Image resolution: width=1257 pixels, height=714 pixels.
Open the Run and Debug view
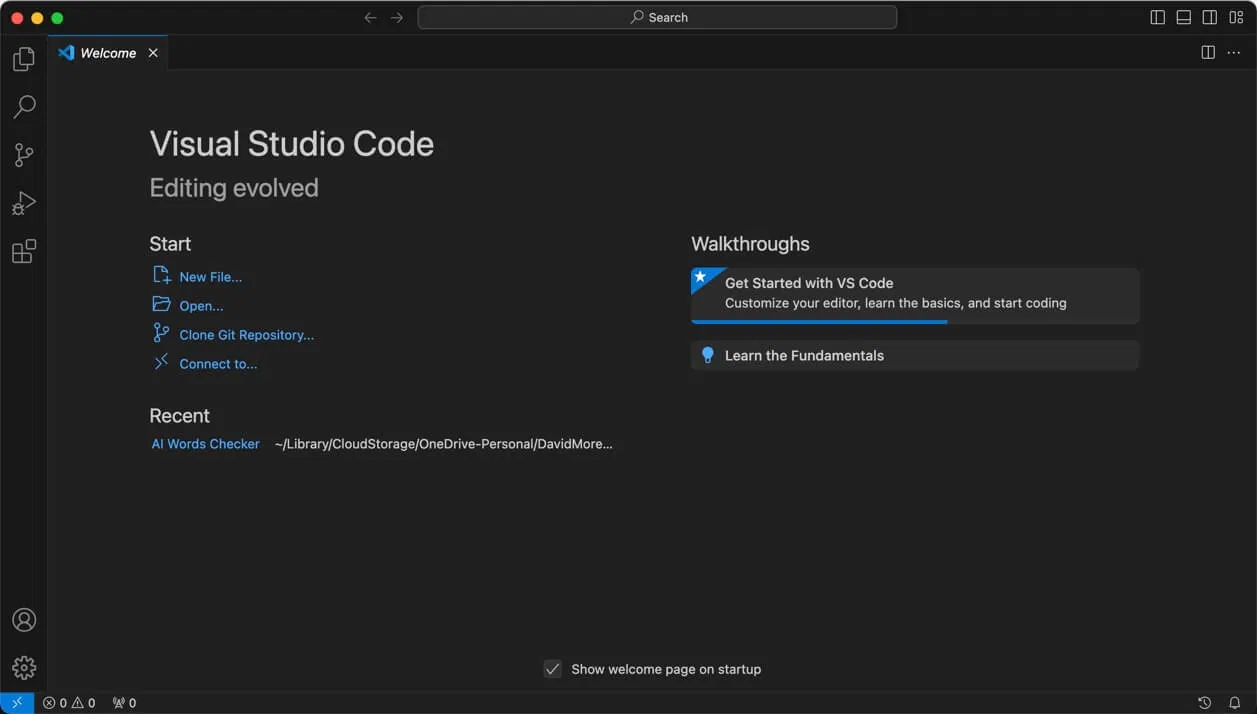22,202
